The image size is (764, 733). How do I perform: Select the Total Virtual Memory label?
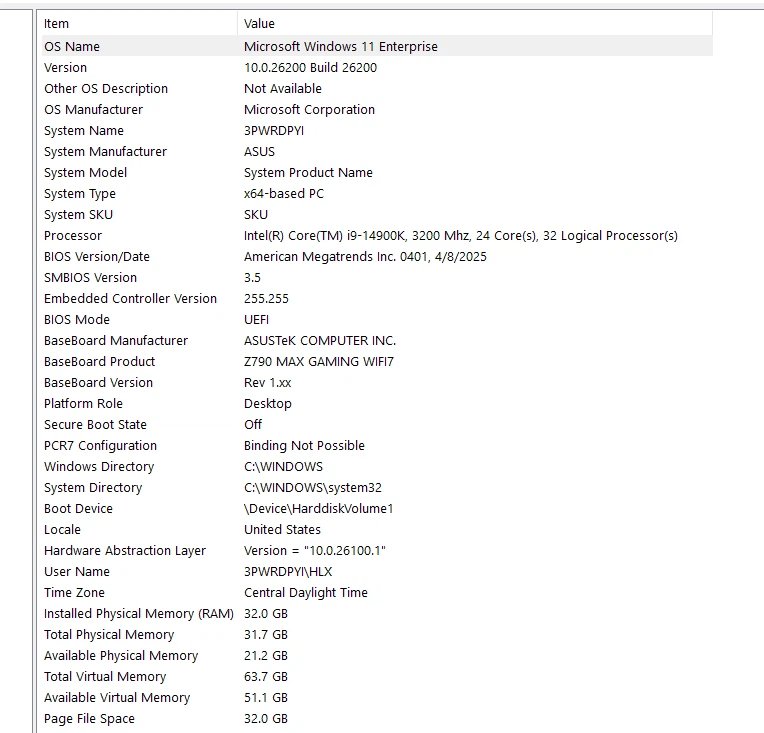click(x=105, y=676)
